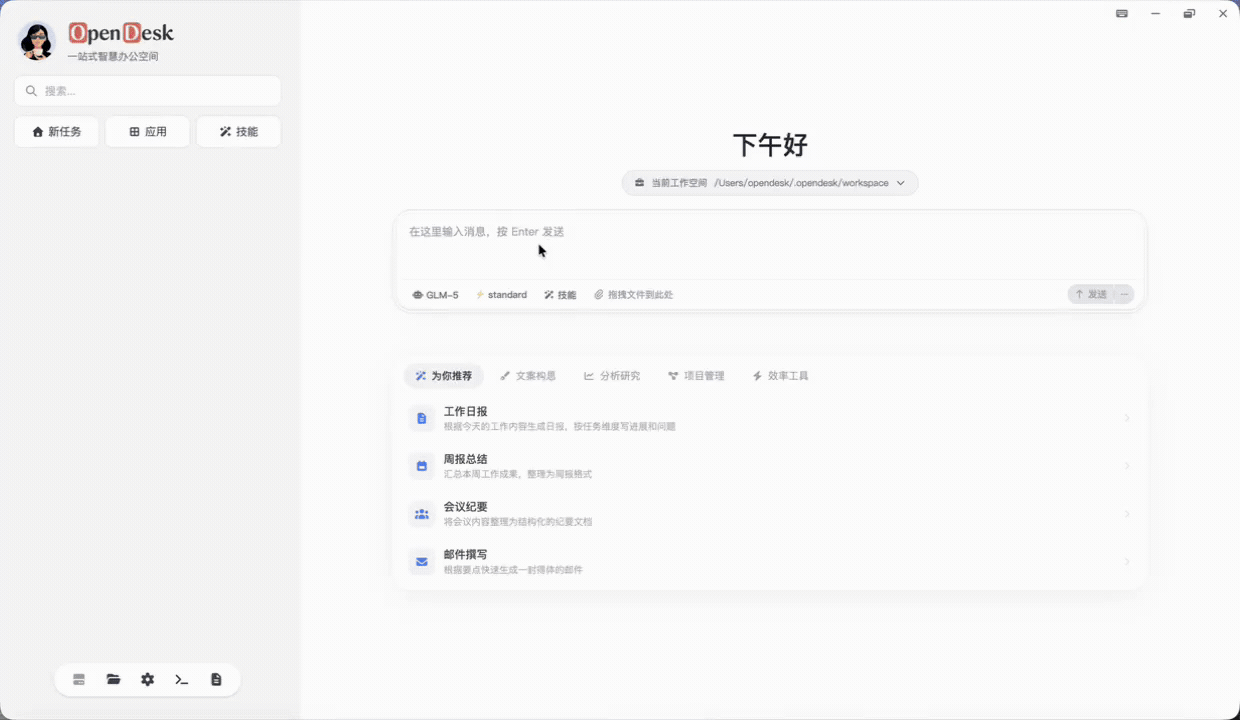
Task: Open the 会议纪要 suggestion
Action: point(770,514)
